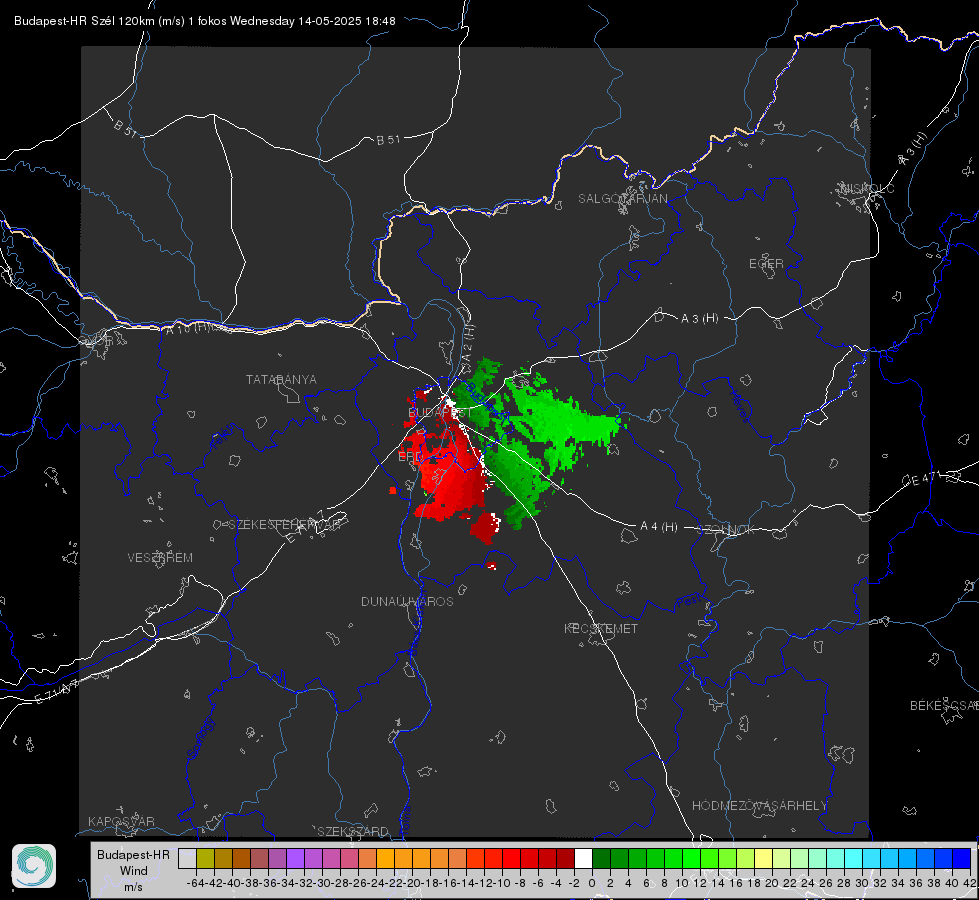
Task: Click the 'A 2 (H)' road label
Action: click(x=468, y=344)
